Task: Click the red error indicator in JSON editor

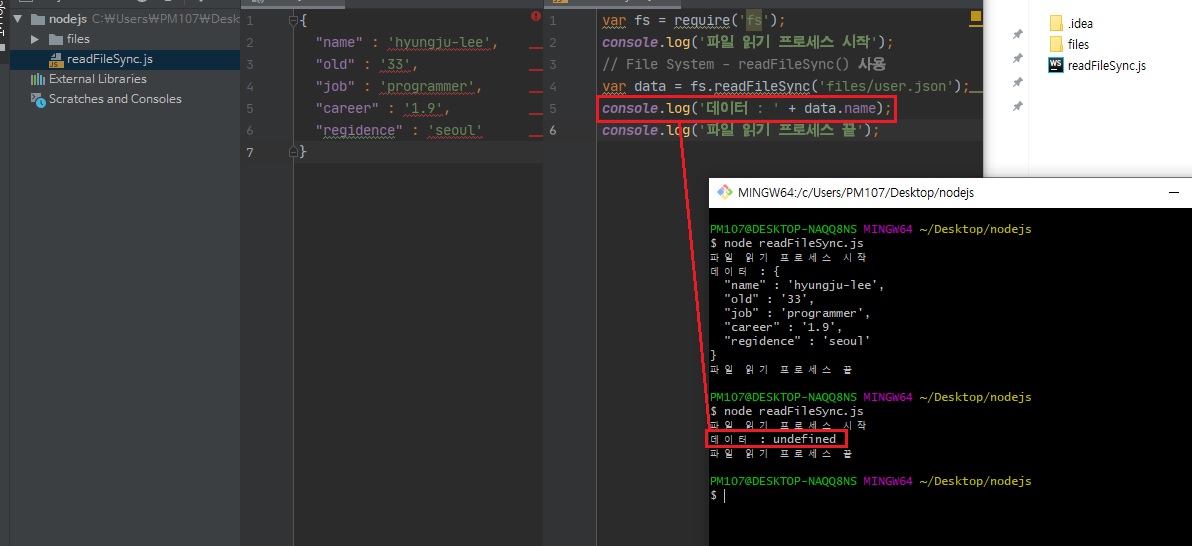Action: [536, 17]
